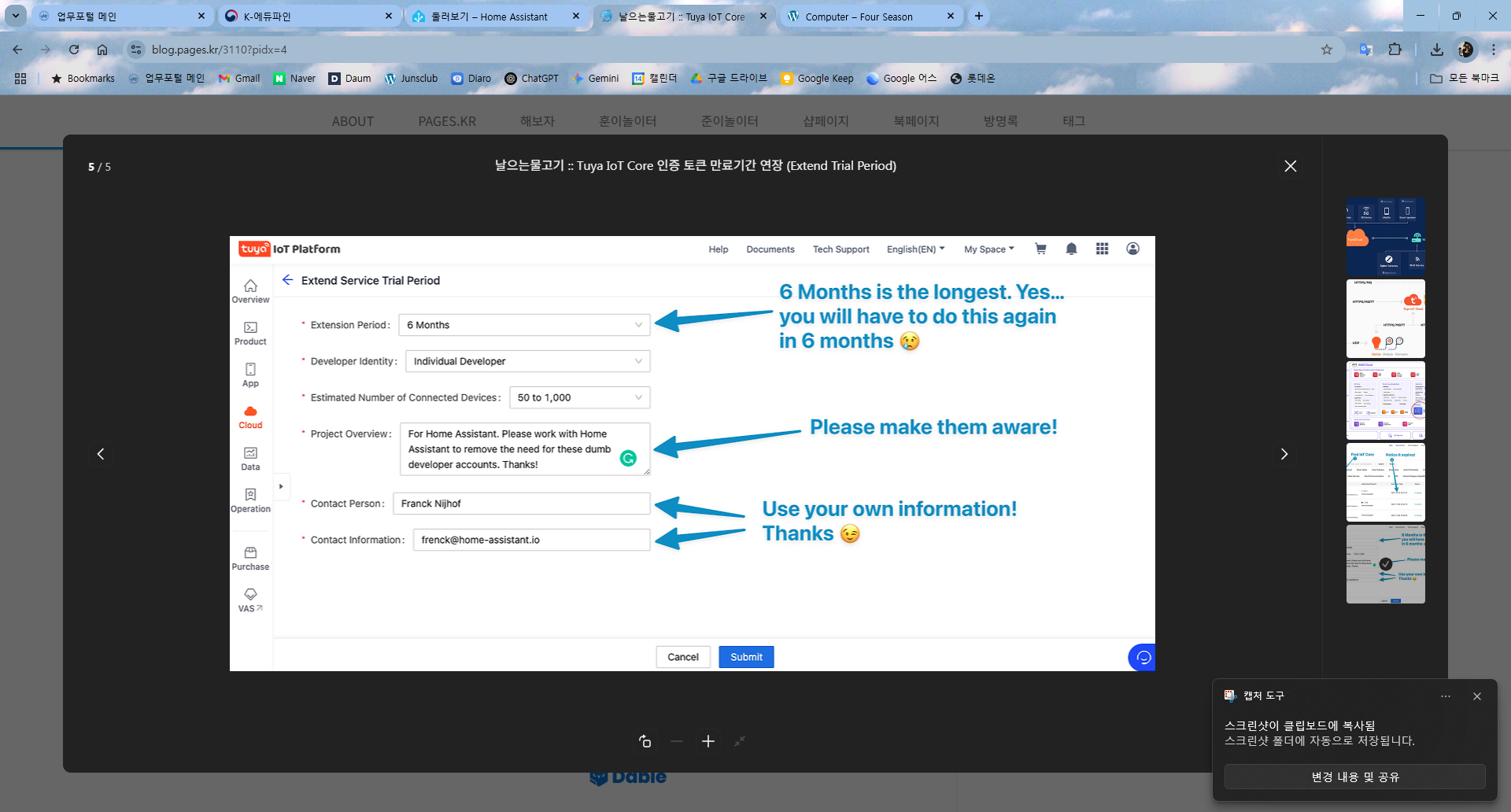This screenshot has height=812, width=1511.
Task: View site information icon beside the URL
Action: coord(136,50)
